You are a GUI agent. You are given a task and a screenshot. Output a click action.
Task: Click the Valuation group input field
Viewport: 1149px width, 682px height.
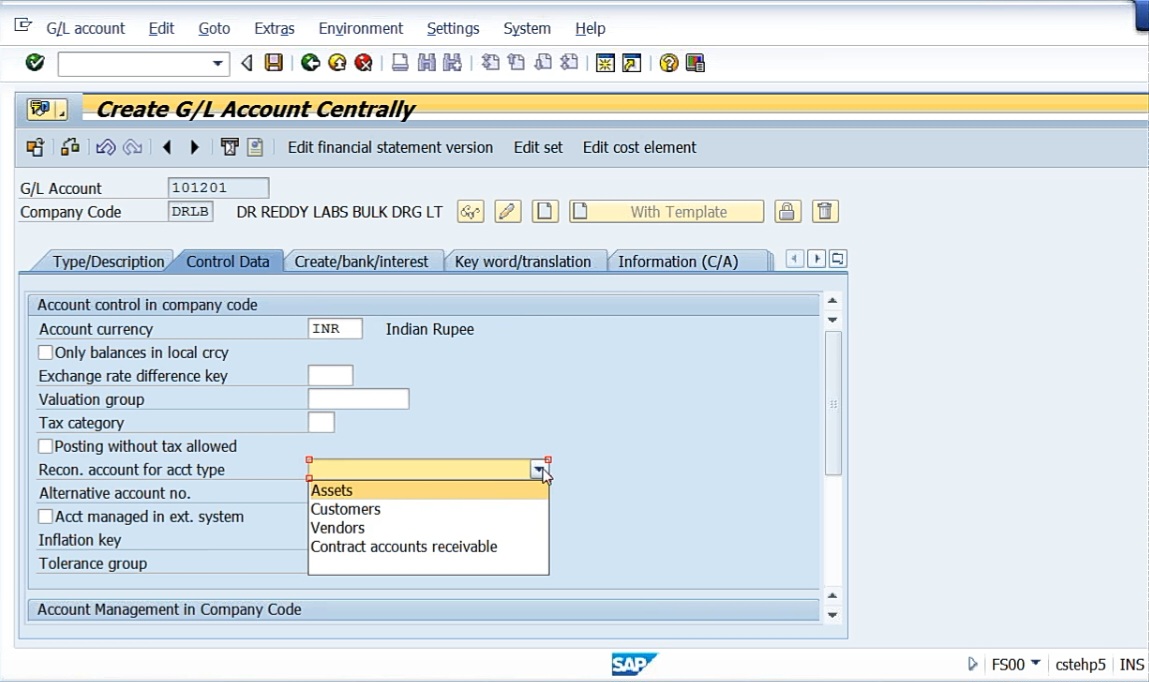[x=358, y=399]
